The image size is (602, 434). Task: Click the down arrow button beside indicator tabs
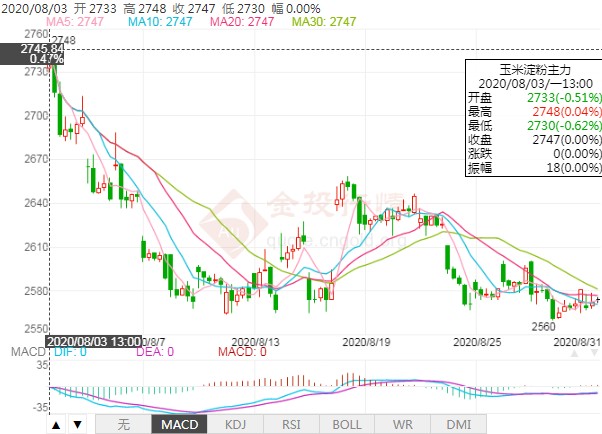point(78,424)
